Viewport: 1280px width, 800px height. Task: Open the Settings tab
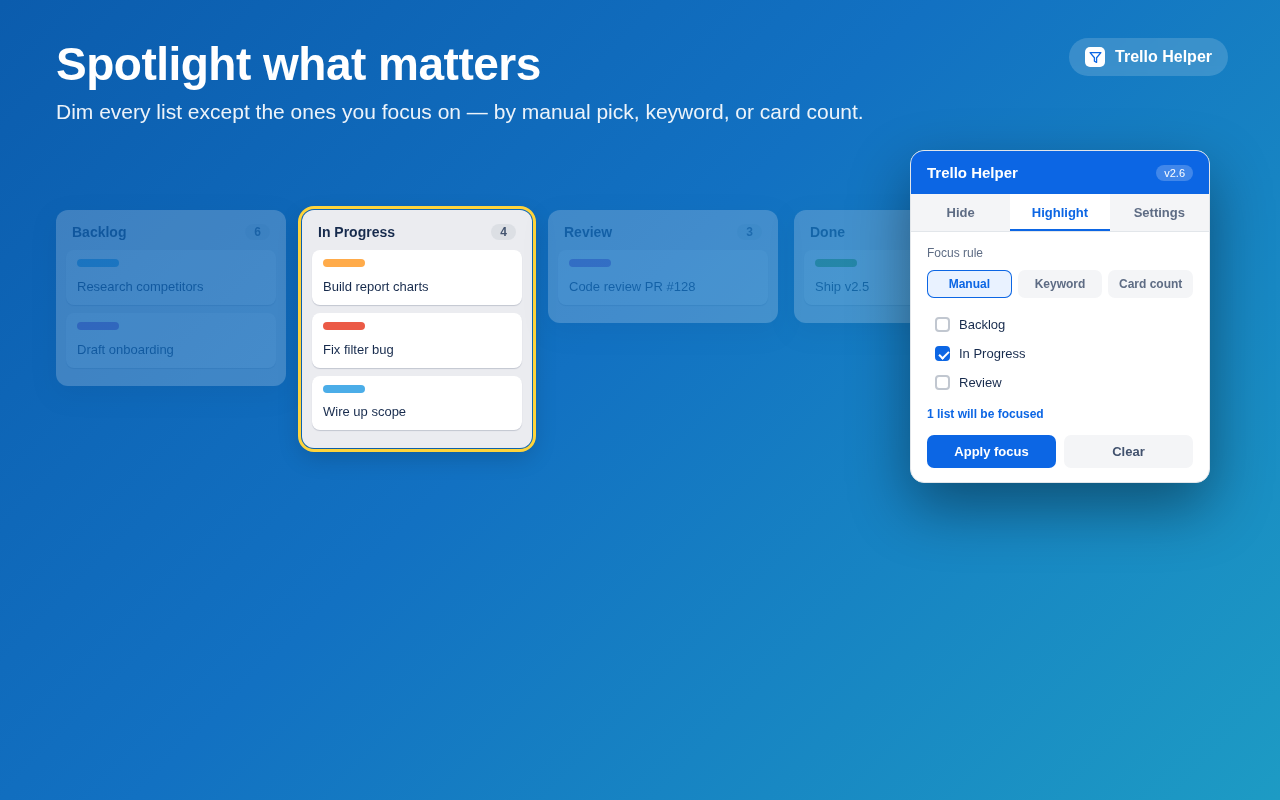tap(1159, 213)
